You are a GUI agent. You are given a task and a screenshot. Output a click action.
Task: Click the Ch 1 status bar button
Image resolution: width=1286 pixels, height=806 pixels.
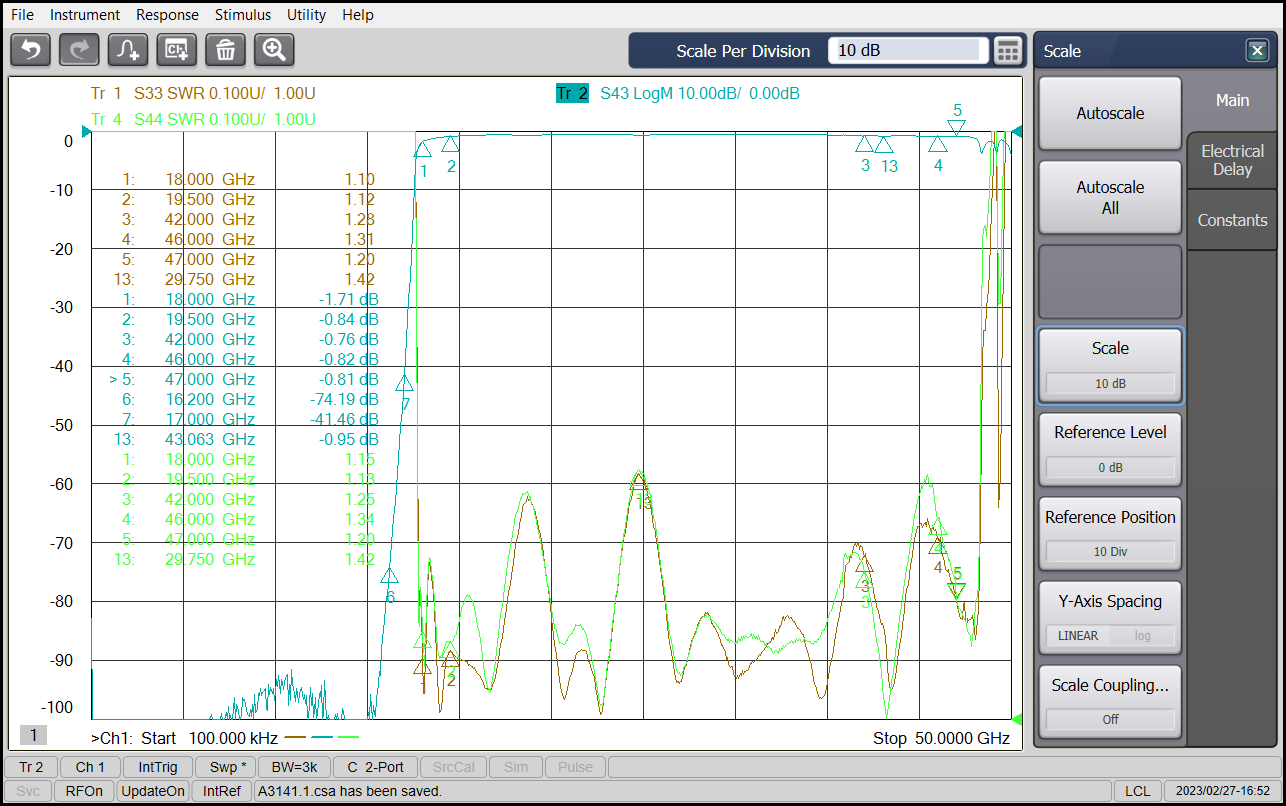[x=90, y=767]
